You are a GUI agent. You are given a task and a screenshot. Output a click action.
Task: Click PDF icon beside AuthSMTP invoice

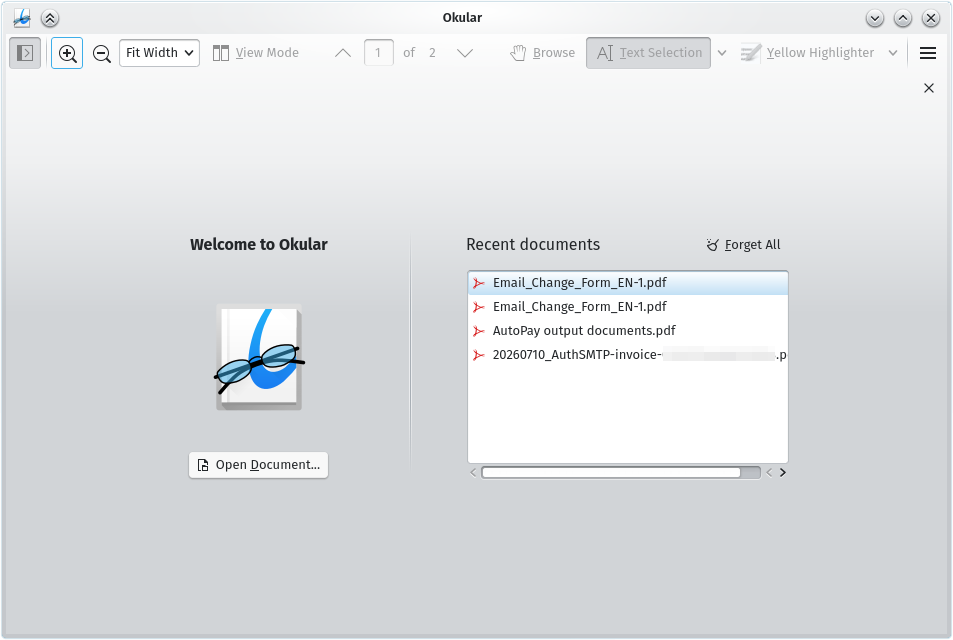coord(479,354)
